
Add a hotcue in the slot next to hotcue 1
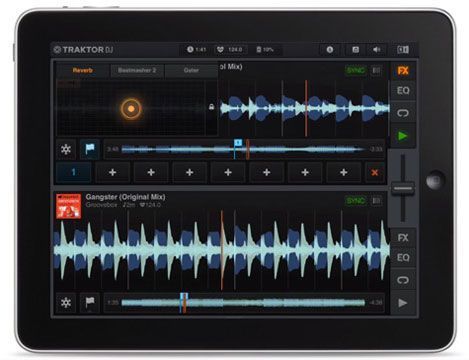(112, 172)
